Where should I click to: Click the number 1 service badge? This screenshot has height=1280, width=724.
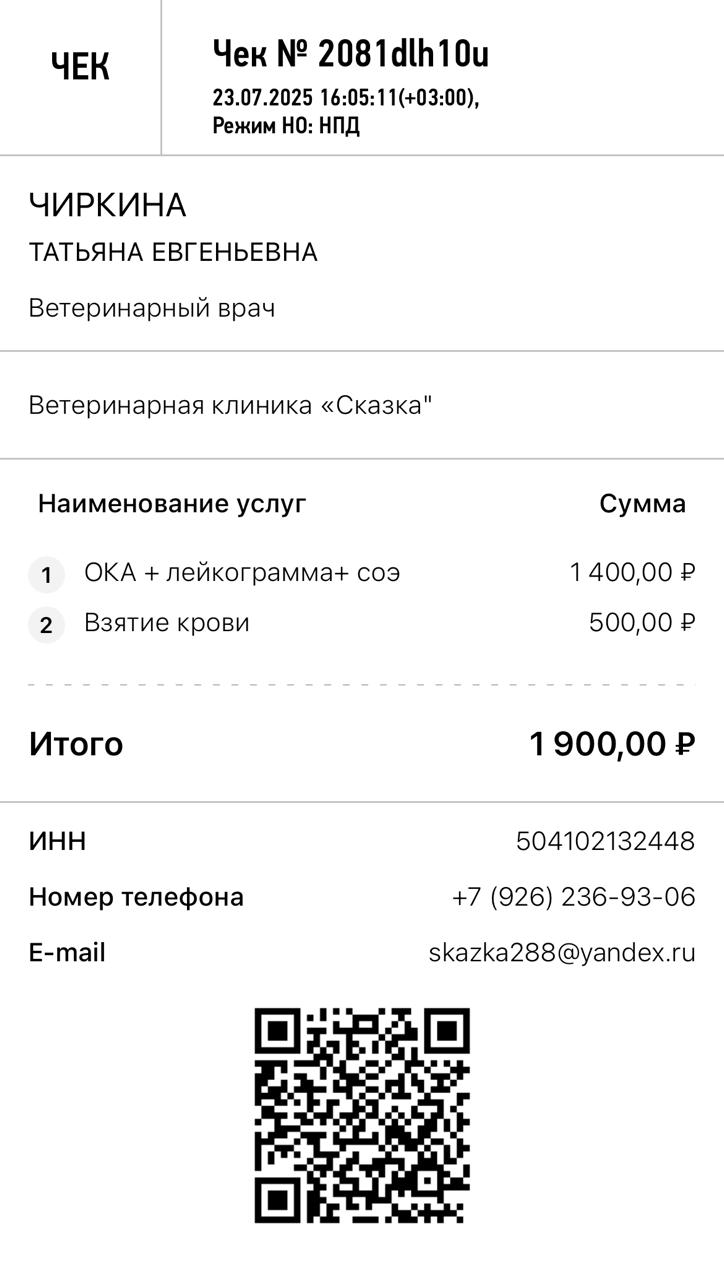46,576
